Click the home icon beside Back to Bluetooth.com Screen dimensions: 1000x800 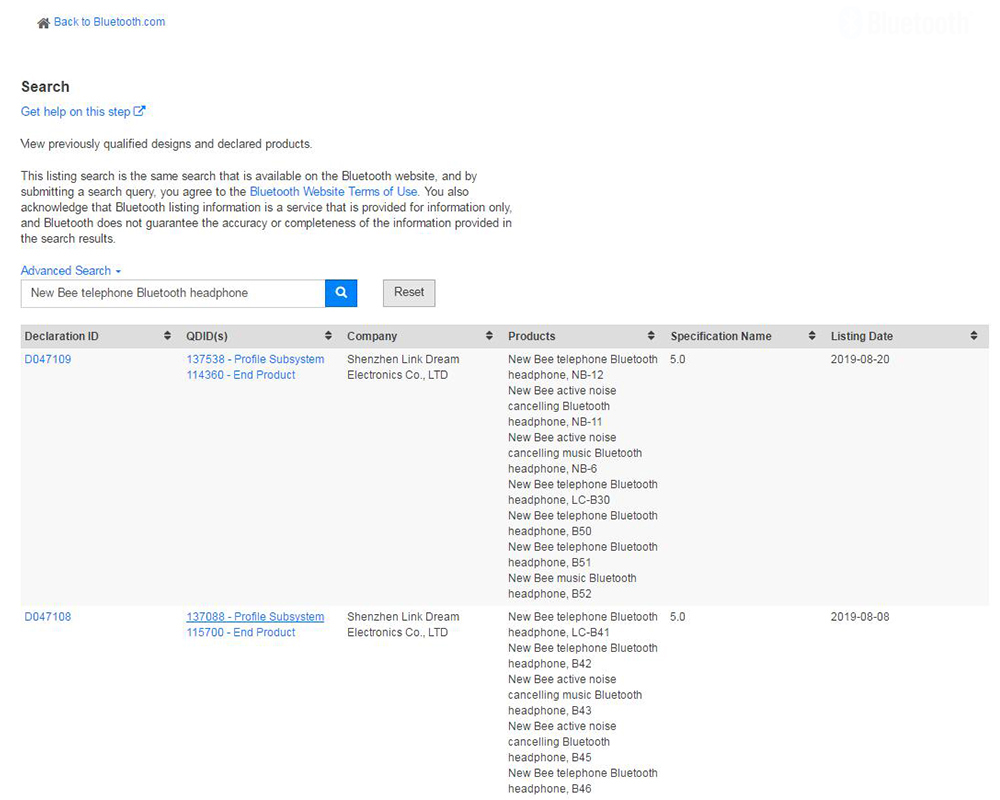tap(43, 23)
